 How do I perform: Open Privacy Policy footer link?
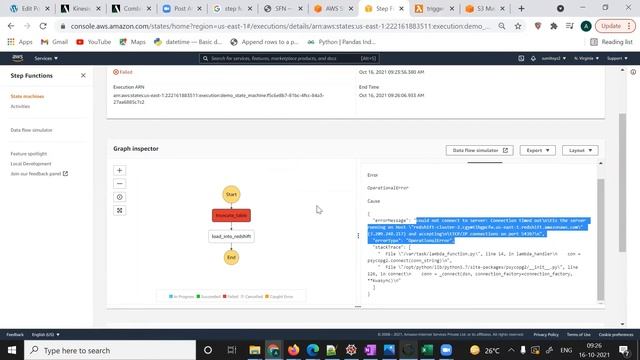546,334
